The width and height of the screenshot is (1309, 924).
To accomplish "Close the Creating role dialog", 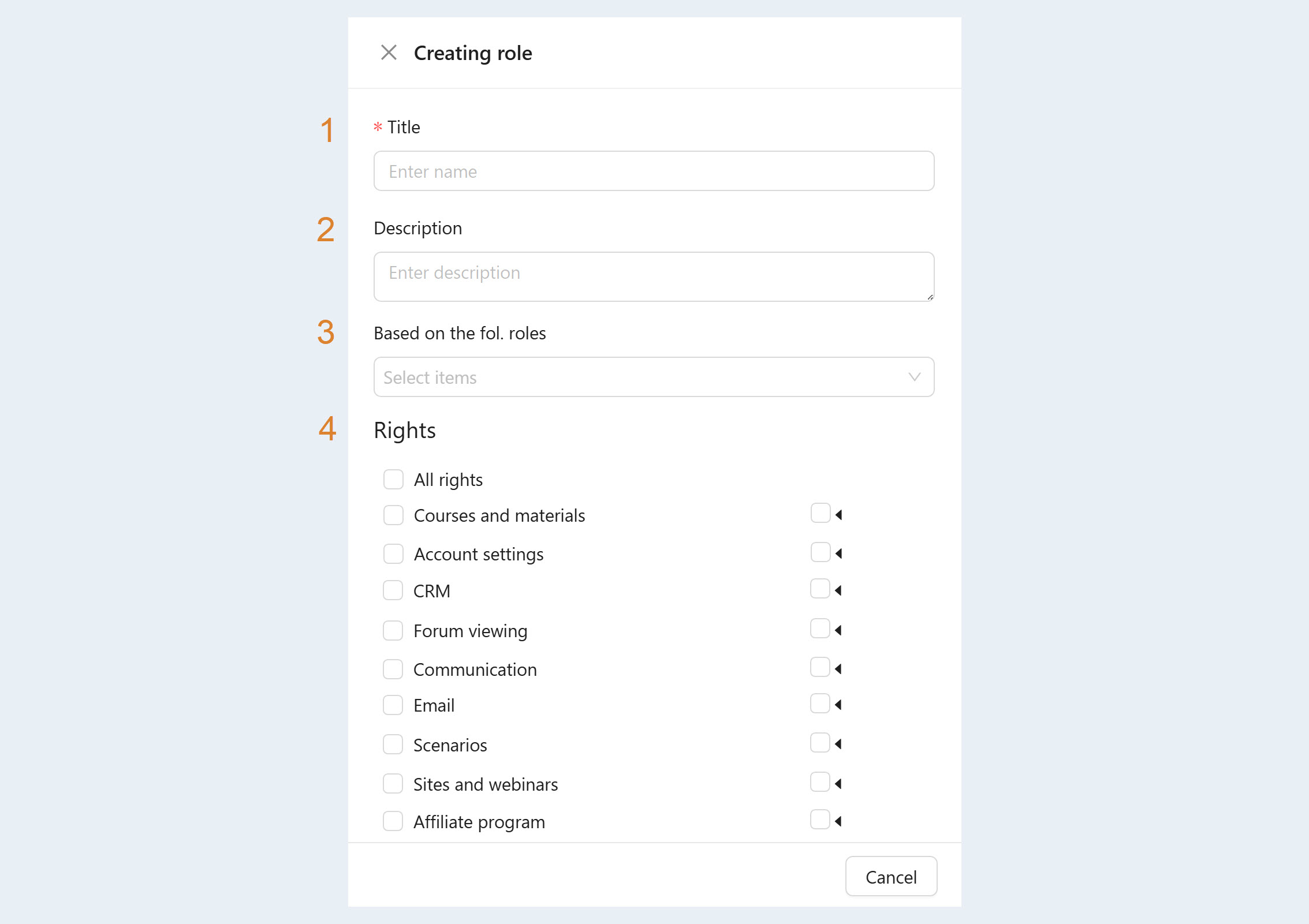I will [x=389, y=53].
